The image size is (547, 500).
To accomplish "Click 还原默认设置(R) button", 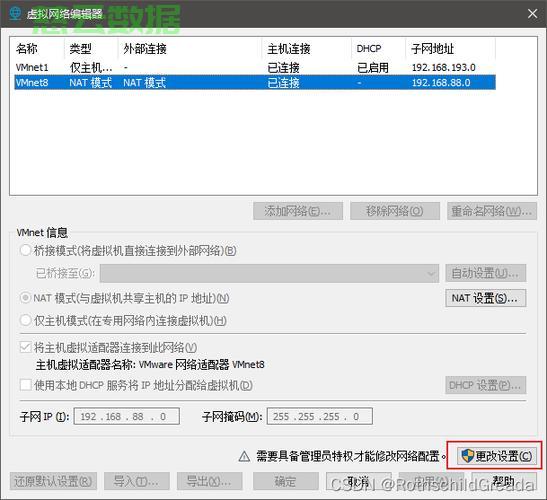I will click(53, 481).
